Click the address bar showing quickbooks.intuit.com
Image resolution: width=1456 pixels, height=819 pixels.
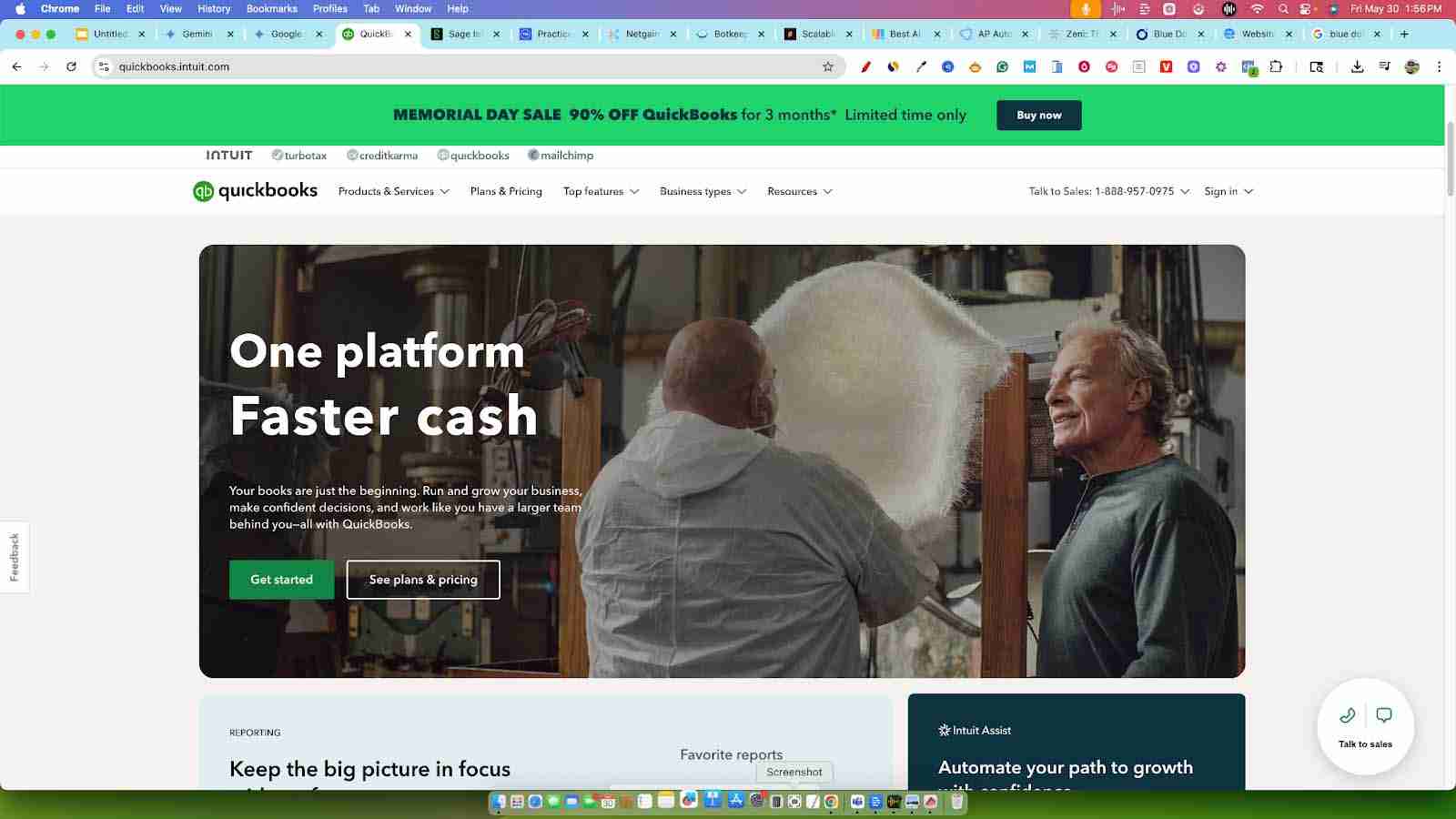[455, 66]
